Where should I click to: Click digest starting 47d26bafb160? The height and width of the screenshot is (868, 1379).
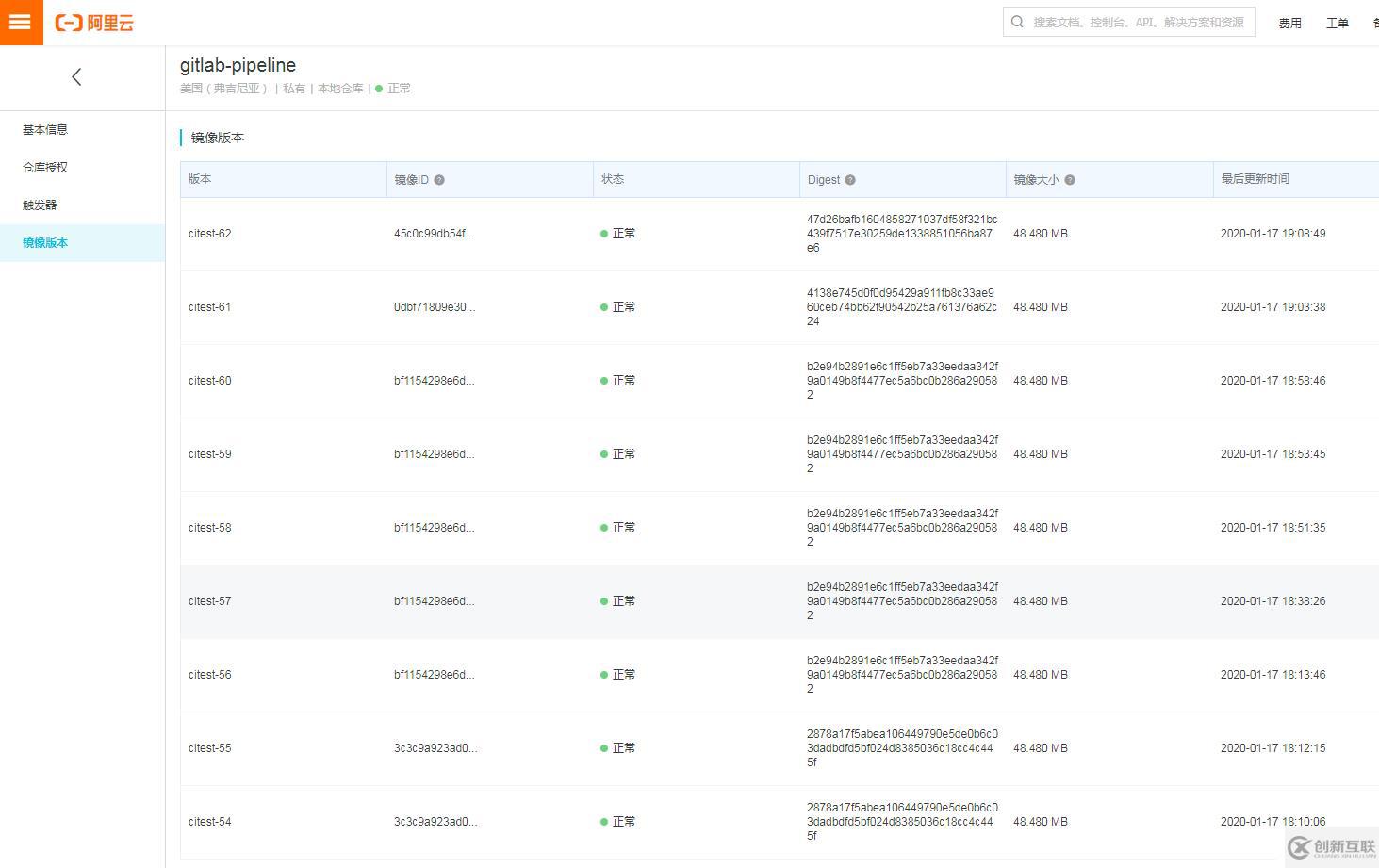pos(902,234)
